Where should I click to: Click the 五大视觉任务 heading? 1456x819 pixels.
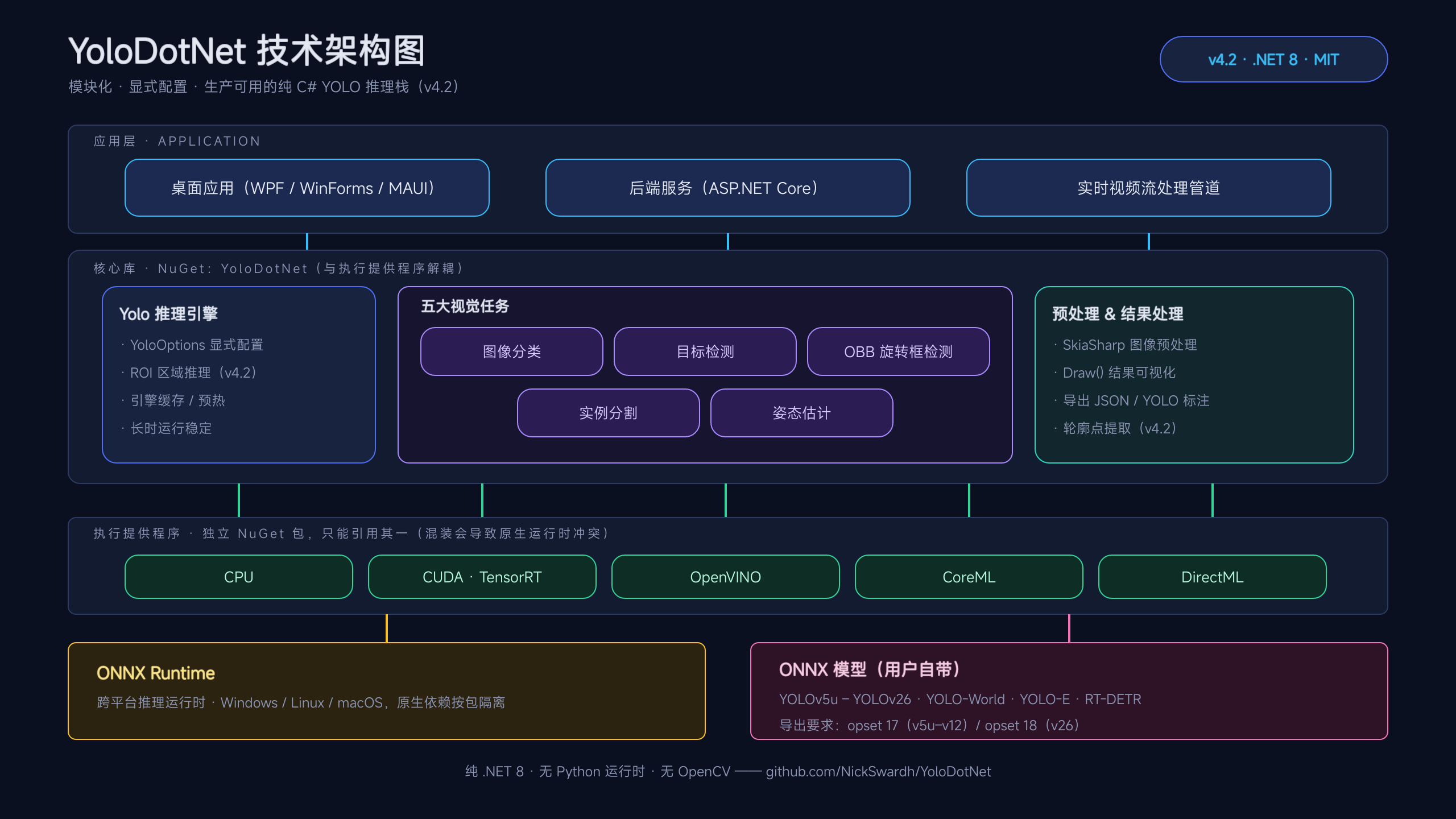[465, 306]
